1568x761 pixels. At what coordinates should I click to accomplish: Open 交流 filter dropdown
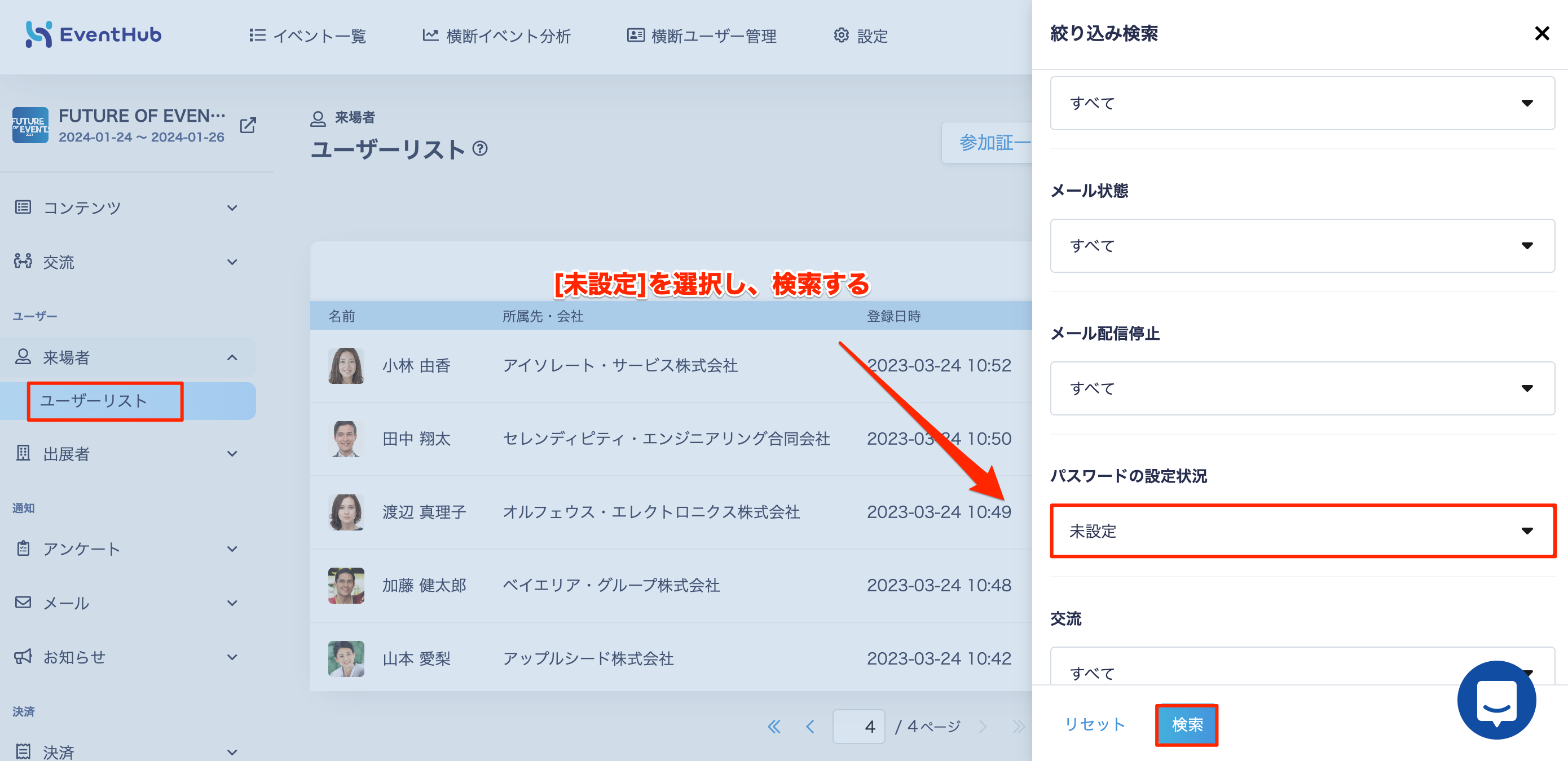(x=1302, y=667)
